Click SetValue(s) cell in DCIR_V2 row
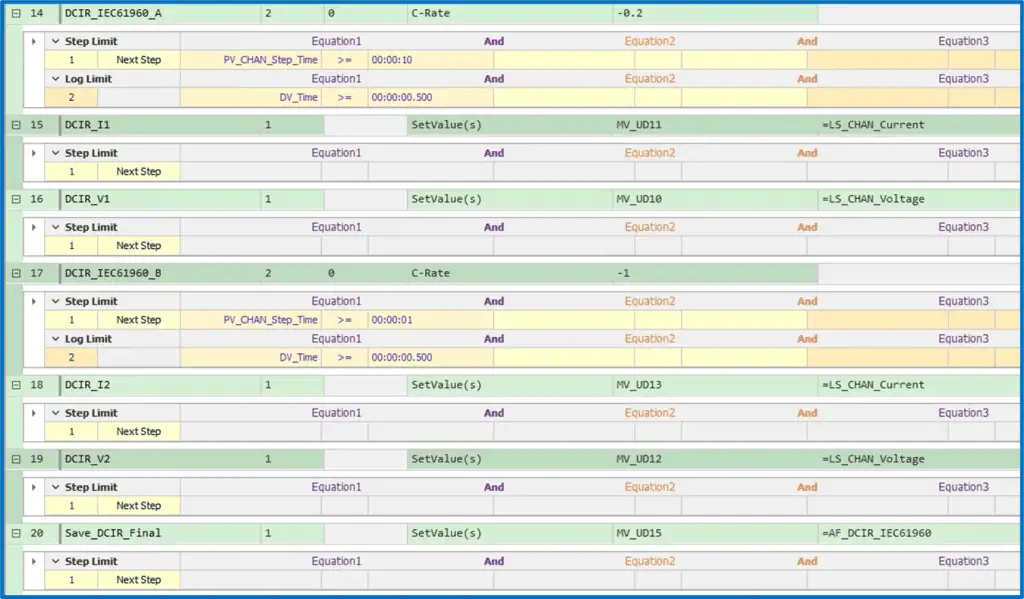The image size is (1024, 599). (x=509, y=459)
